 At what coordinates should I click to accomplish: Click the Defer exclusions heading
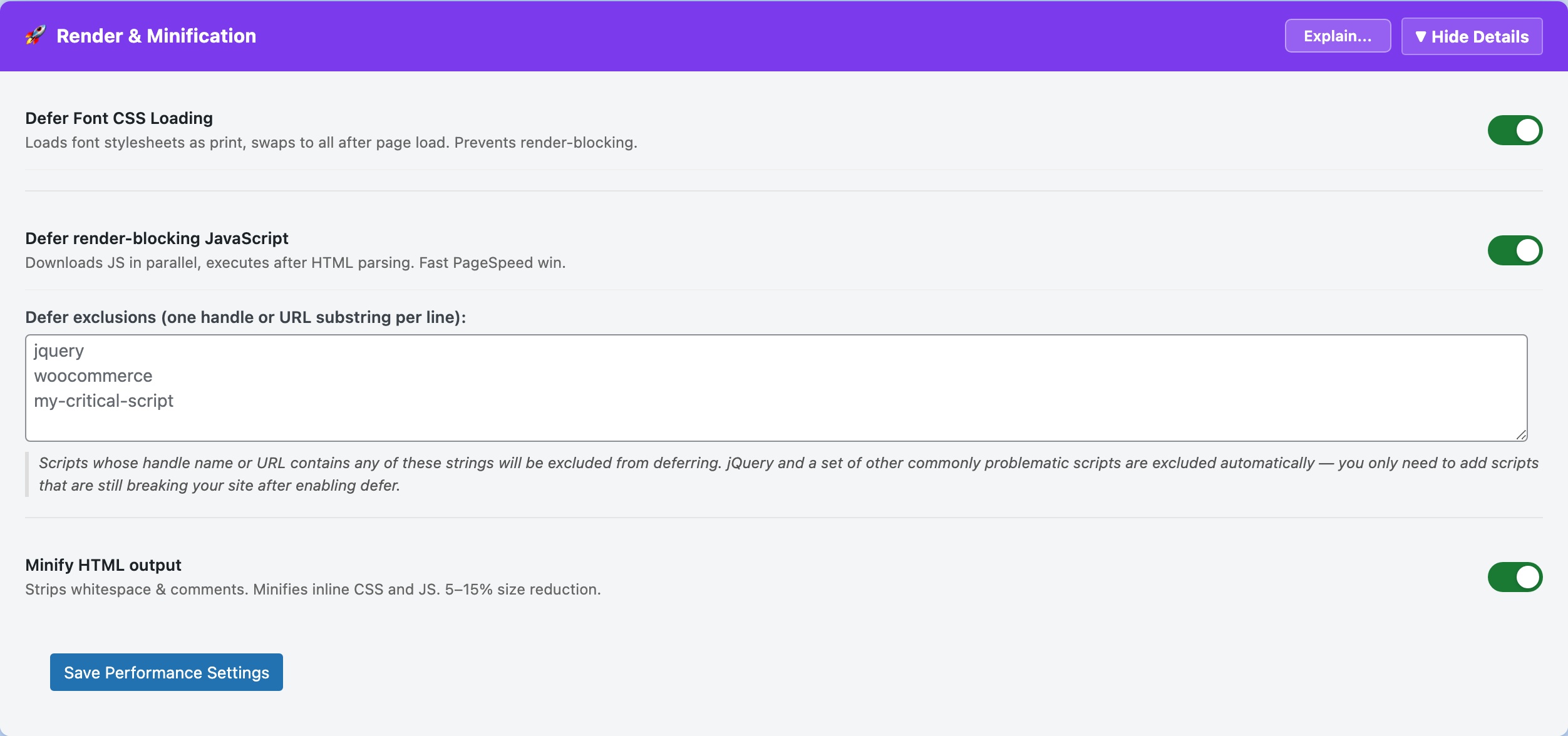pos(245,317)
